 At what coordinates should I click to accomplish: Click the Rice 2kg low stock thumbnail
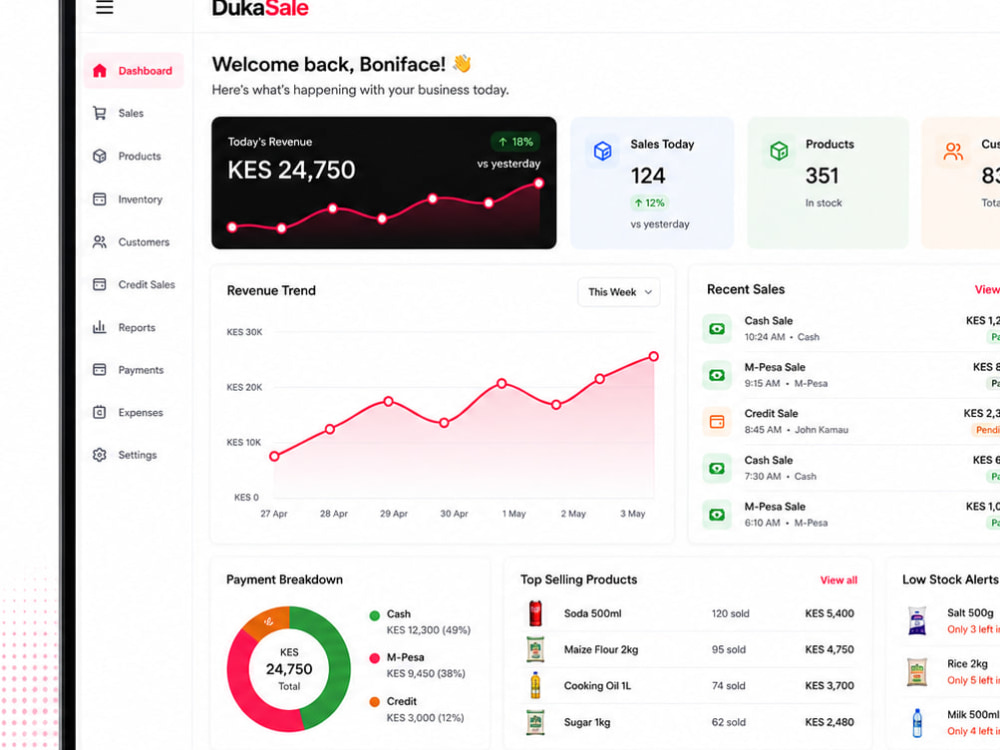[917, 672]
